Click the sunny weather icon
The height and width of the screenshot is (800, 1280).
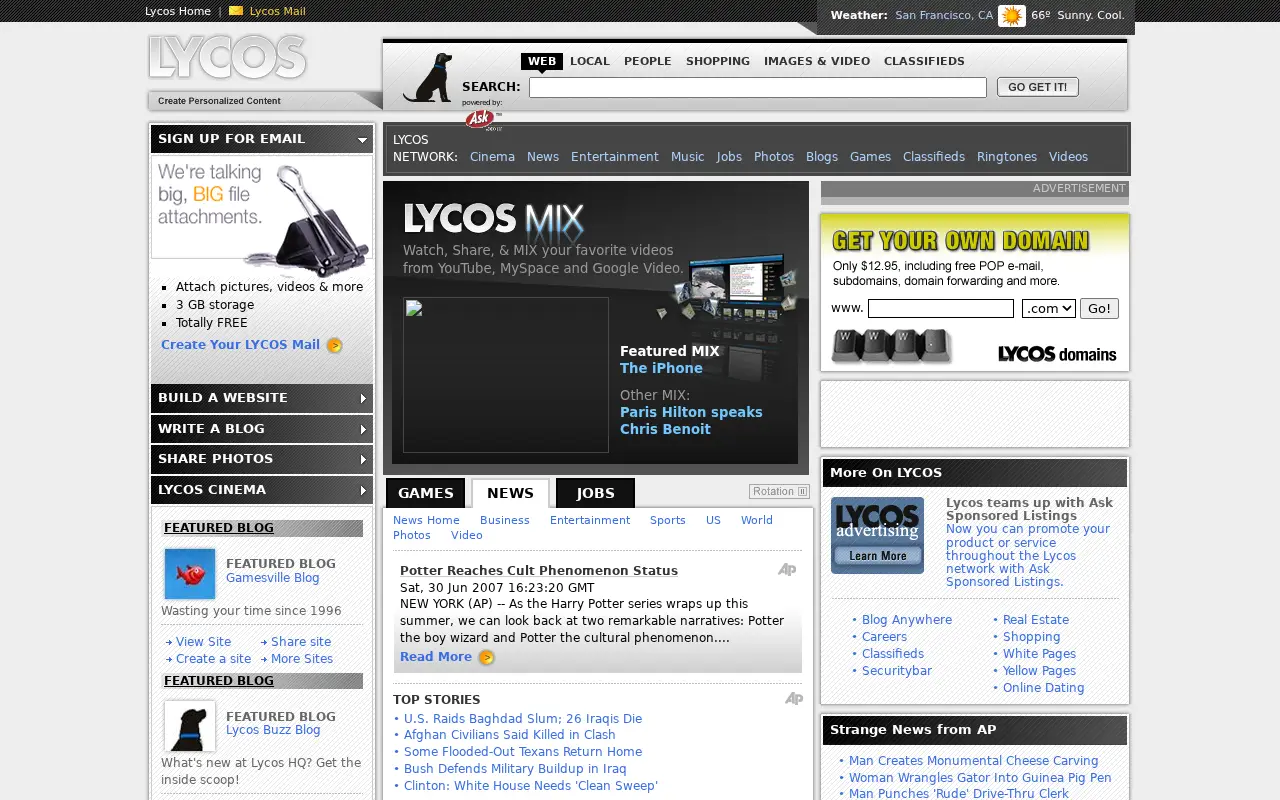1012,16
